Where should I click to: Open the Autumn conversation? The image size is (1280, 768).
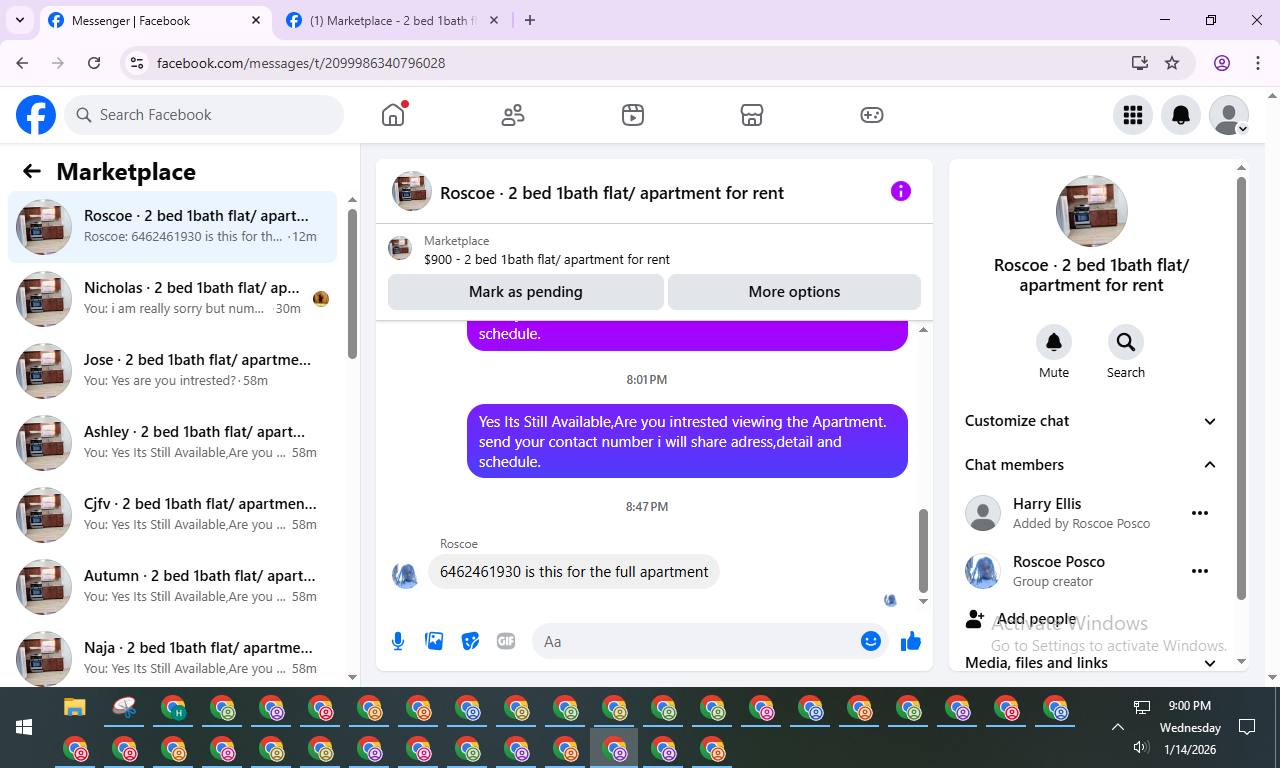coord(173,587)
